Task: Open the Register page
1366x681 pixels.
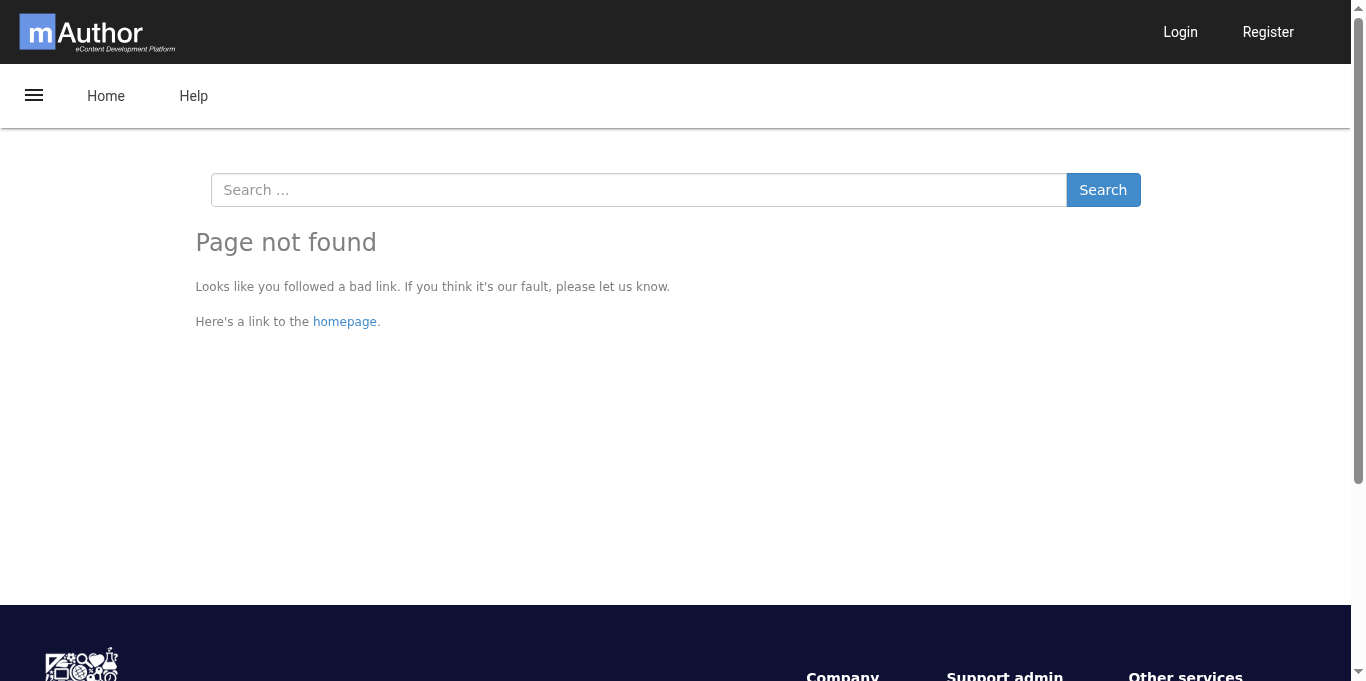Action: tap(1268, 32)
